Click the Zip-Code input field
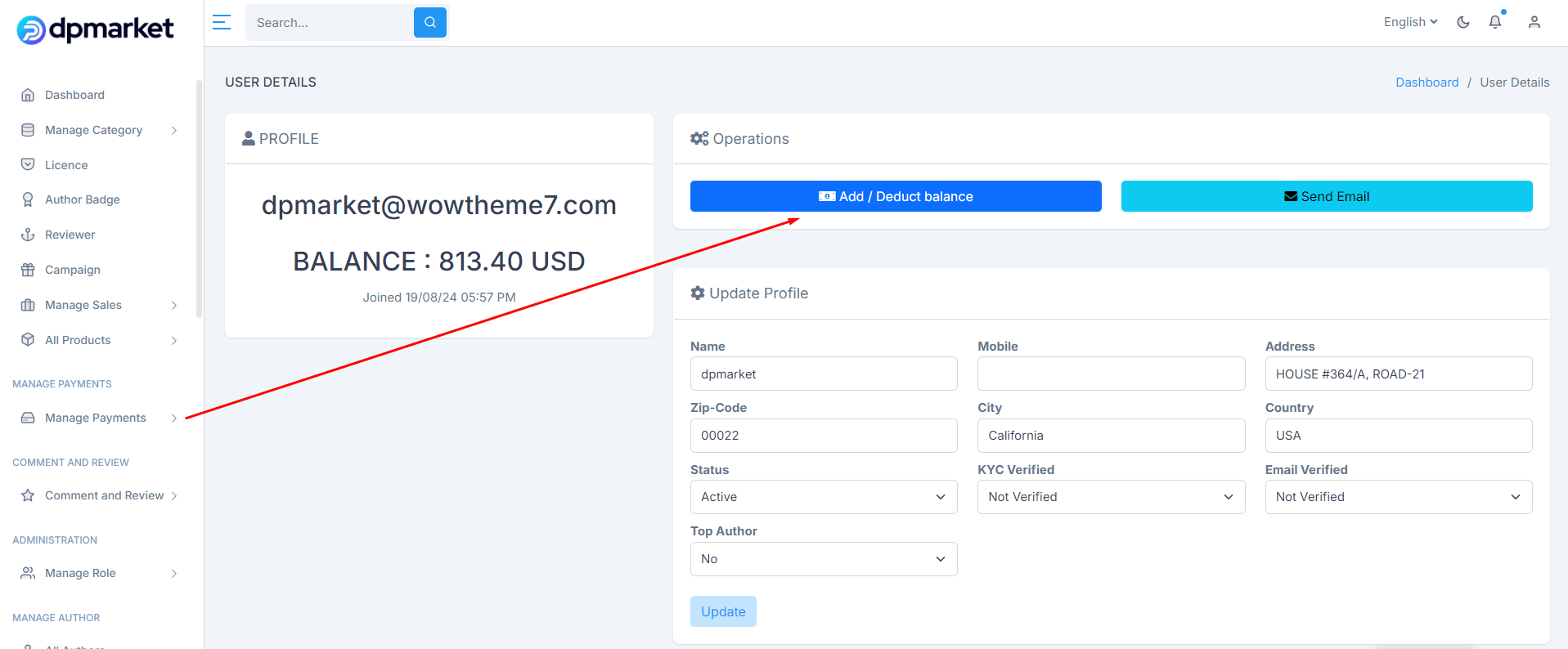This screenshot has height=649, width=1568. 824,436
